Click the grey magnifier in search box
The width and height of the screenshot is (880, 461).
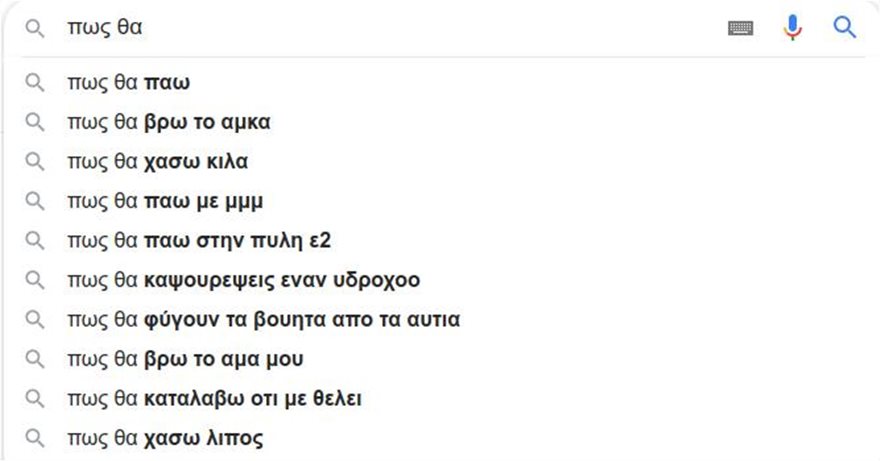tap(35, 29)
